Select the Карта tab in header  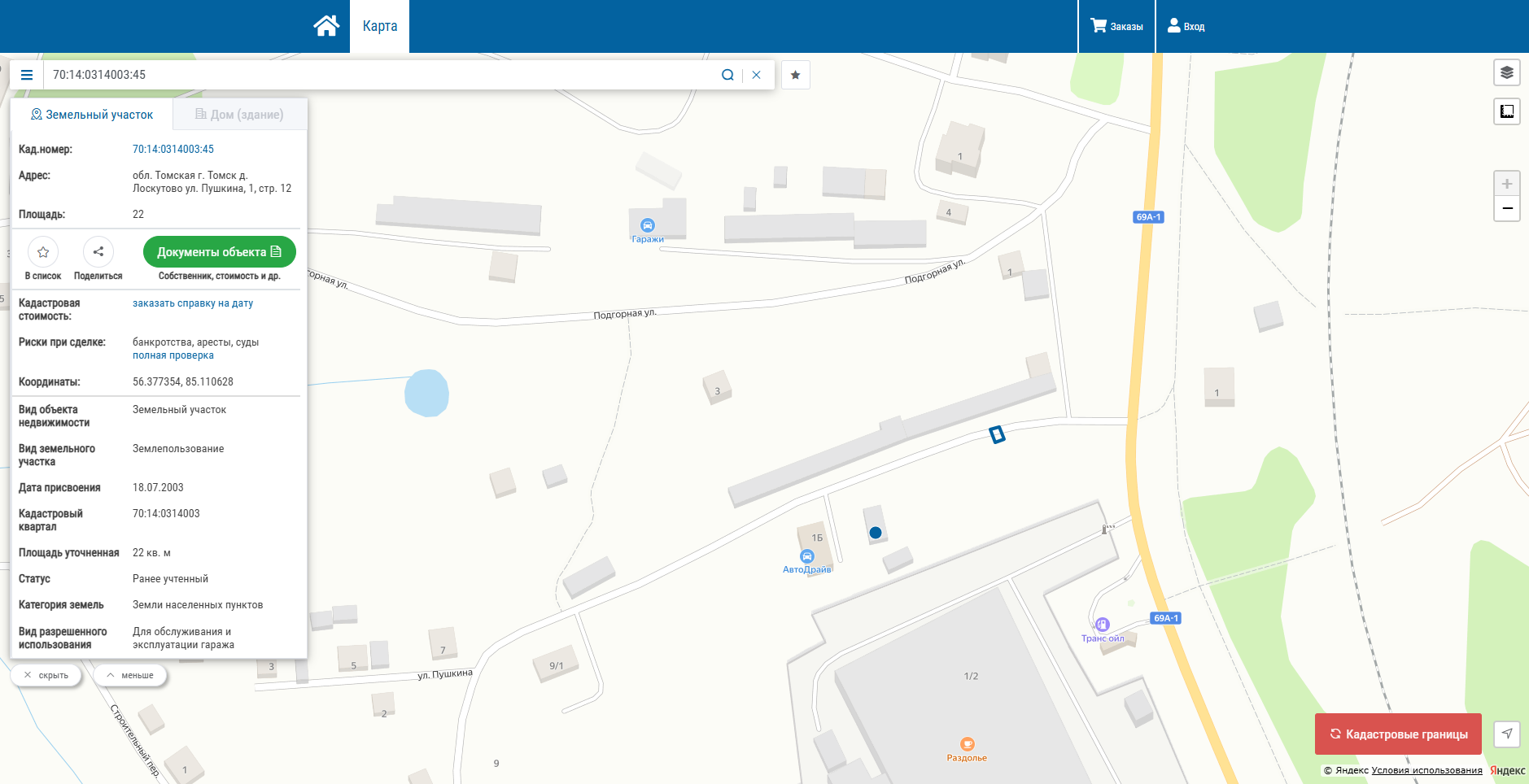pos(379,26)
